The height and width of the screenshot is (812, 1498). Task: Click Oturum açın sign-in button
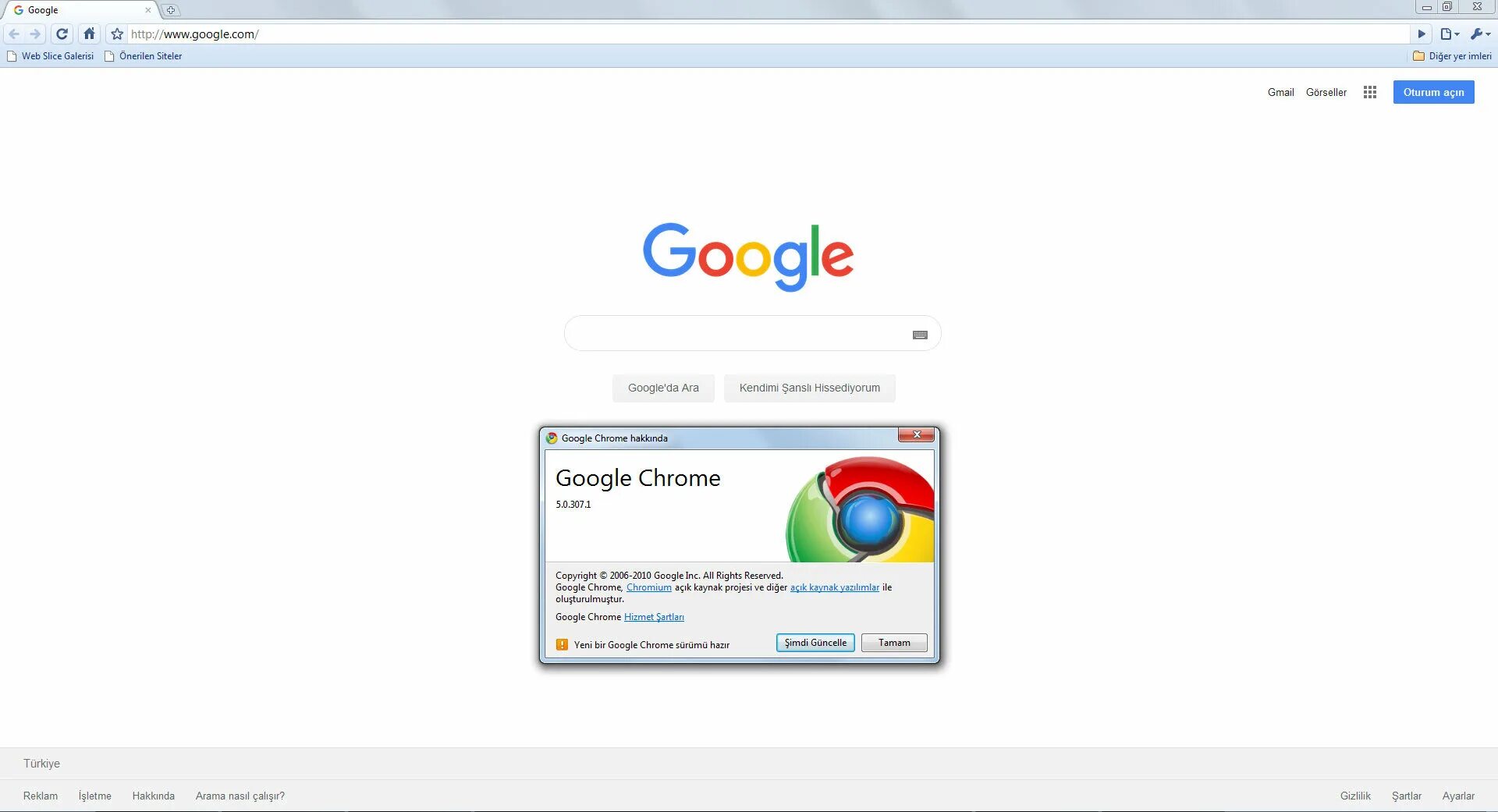(1433, 92)
